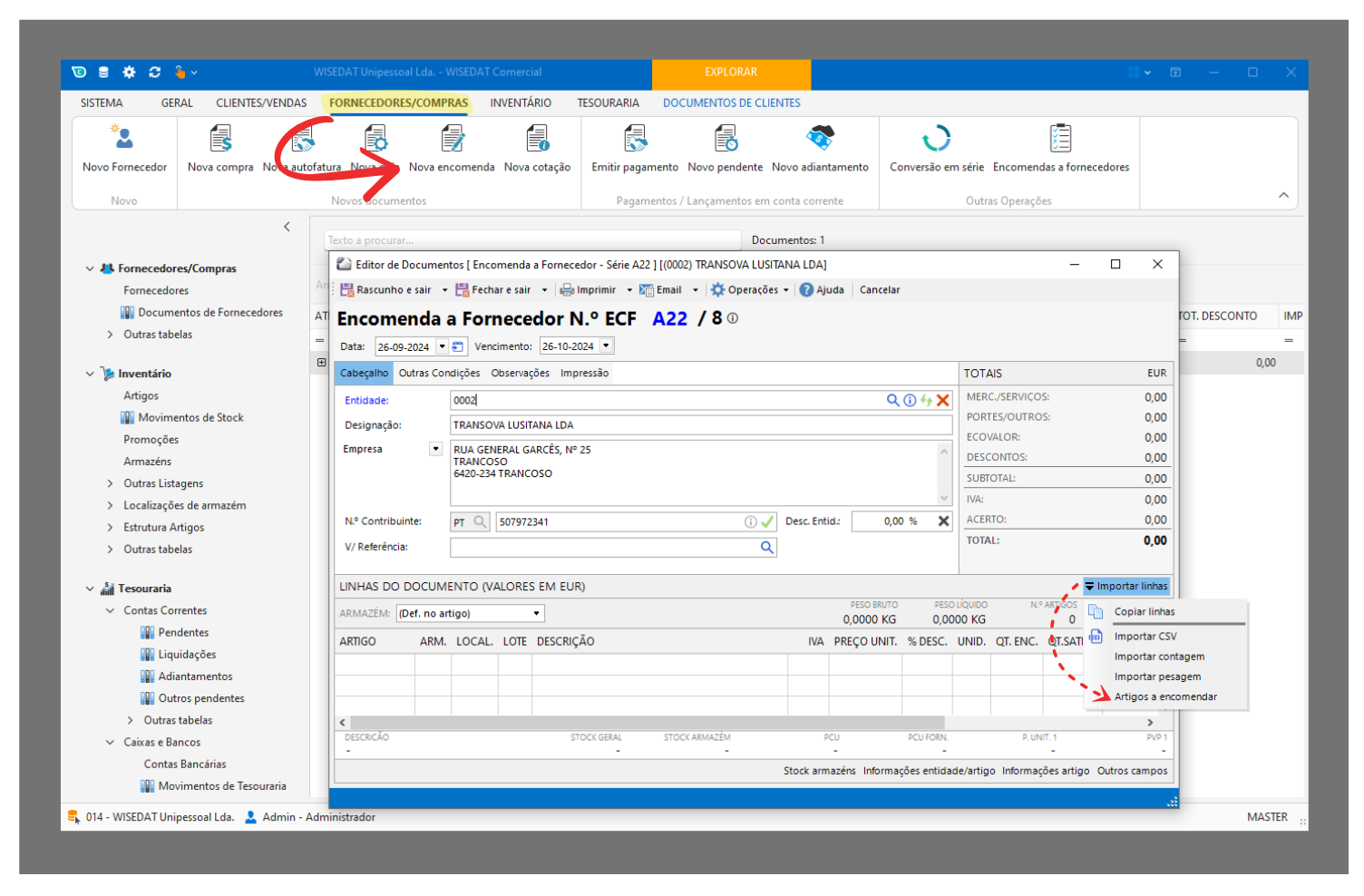
Task: Choose Artigos a encomendar menu entry
Action: (1165, 697)
